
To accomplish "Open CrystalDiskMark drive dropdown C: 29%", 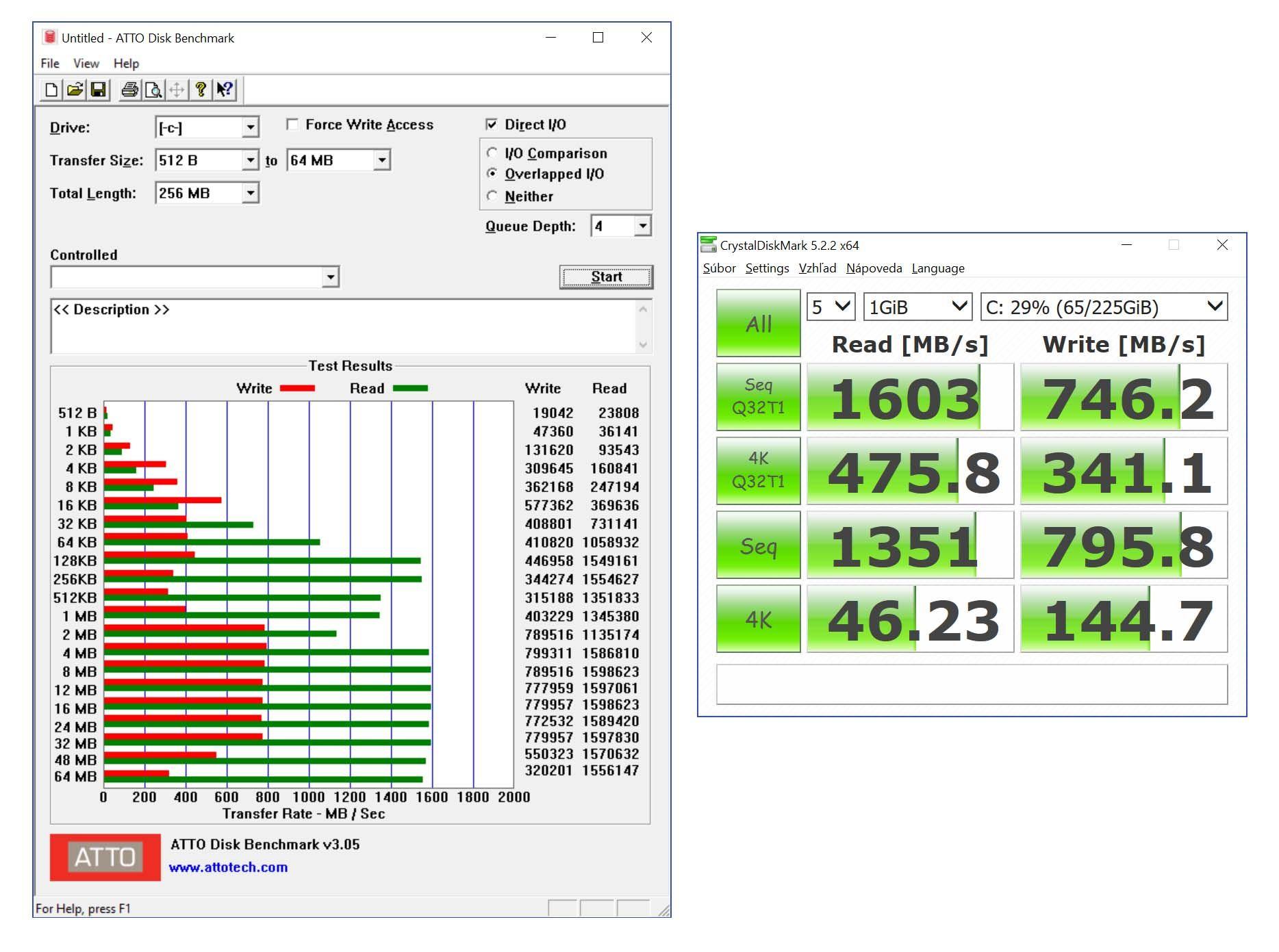I will tap(1104, 307).
